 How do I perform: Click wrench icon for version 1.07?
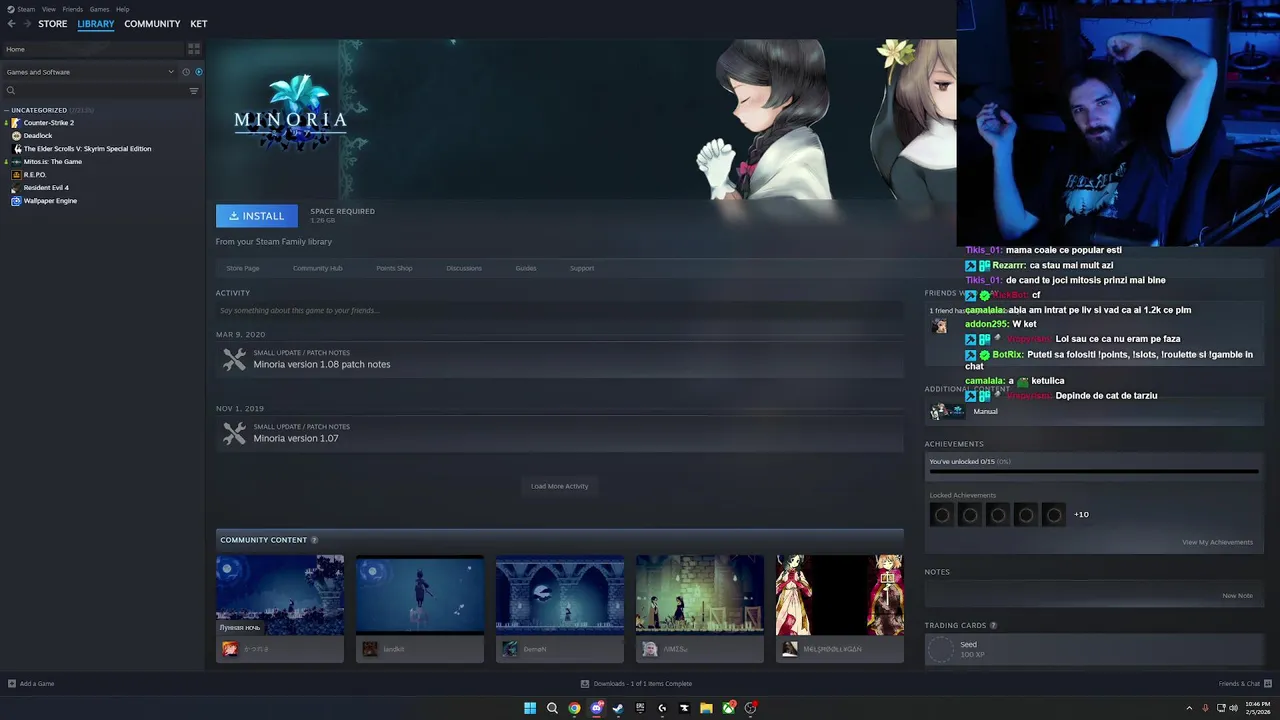pos(234,434)
